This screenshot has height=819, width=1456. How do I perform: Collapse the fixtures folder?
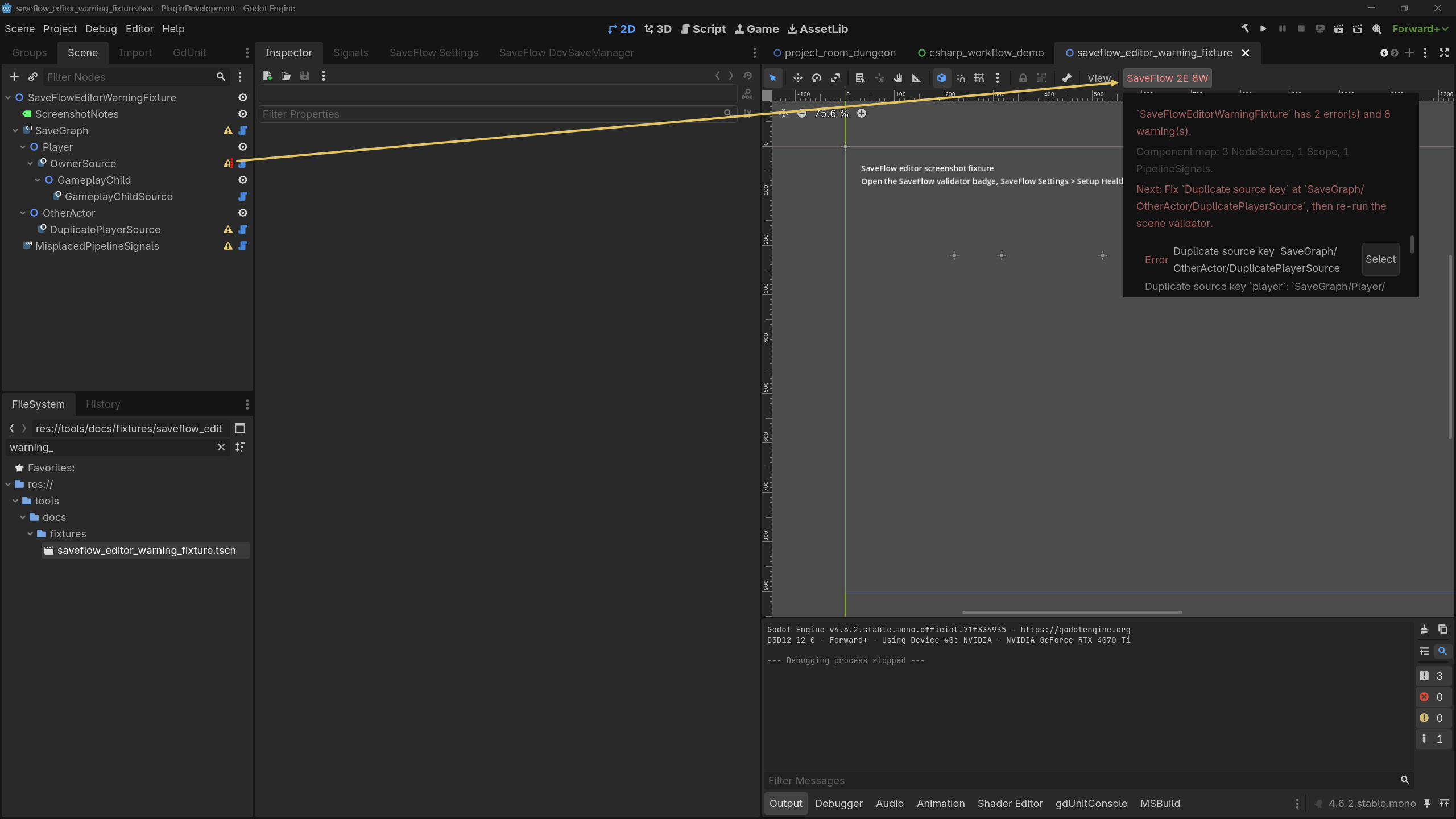(30, 534)
